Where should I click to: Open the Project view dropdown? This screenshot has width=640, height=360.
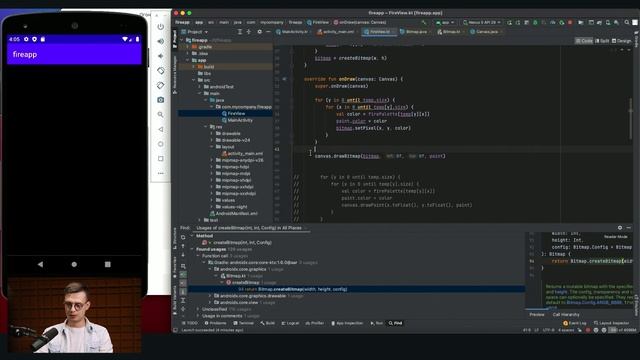pyautogui.click(x=195, y=32)
